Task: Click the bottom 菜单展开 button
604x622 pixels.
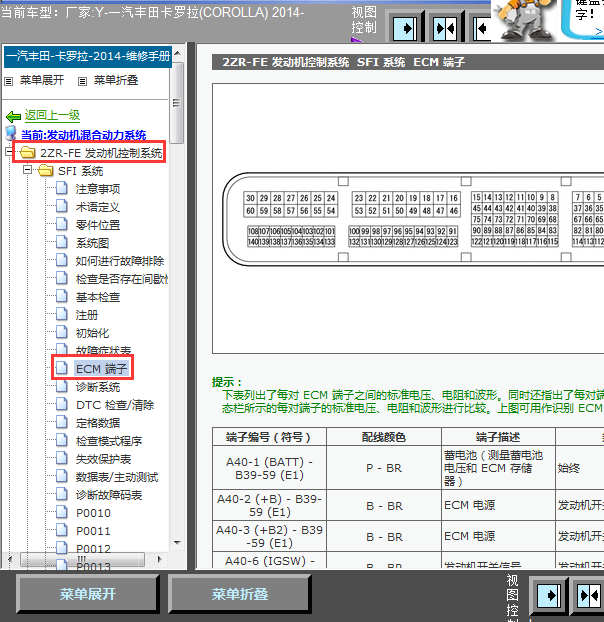Action: (88, 594)
